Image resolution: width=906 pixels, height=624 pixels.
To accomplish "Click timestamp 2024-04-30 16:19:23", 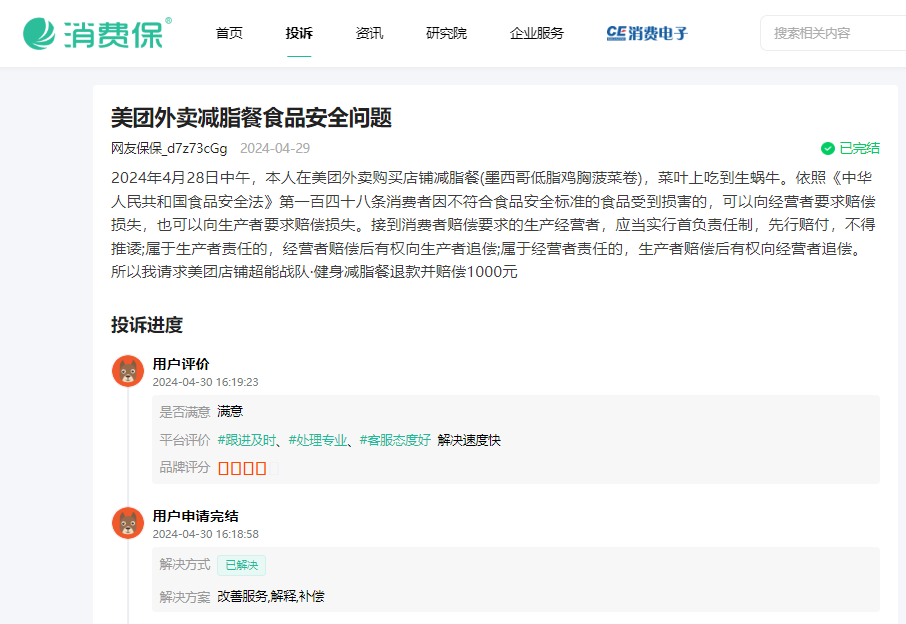I will coord(206,382).
